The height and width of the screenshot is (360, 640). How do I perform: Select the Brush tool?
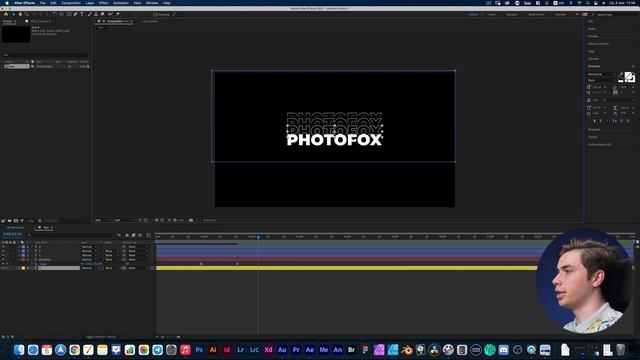coord(90,14)
